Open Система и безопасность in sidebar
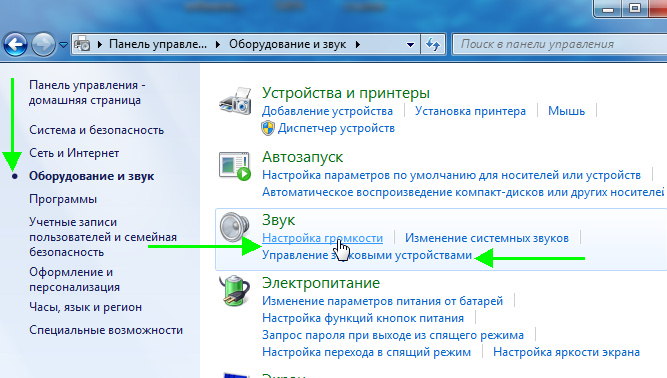 (96, 130)
